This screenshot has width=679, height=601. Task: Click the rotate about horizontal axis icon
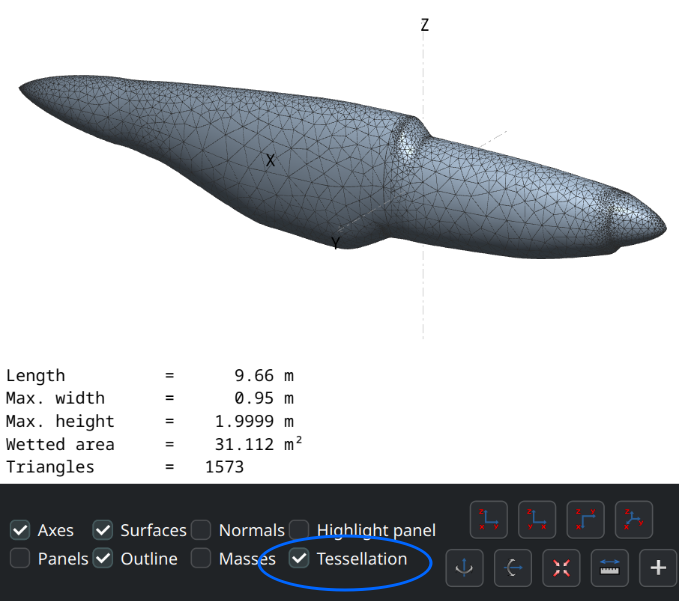513,567
